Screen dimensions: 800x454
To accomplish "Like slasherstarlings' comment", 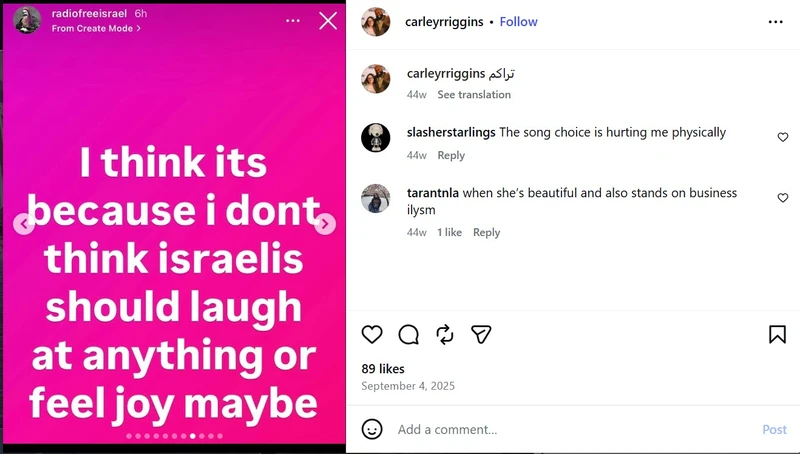I will pos(783,137).
